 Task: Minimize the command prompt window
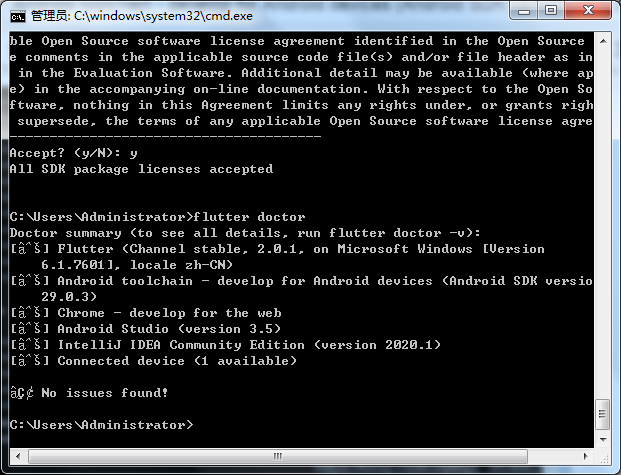[x=523, y=11]
